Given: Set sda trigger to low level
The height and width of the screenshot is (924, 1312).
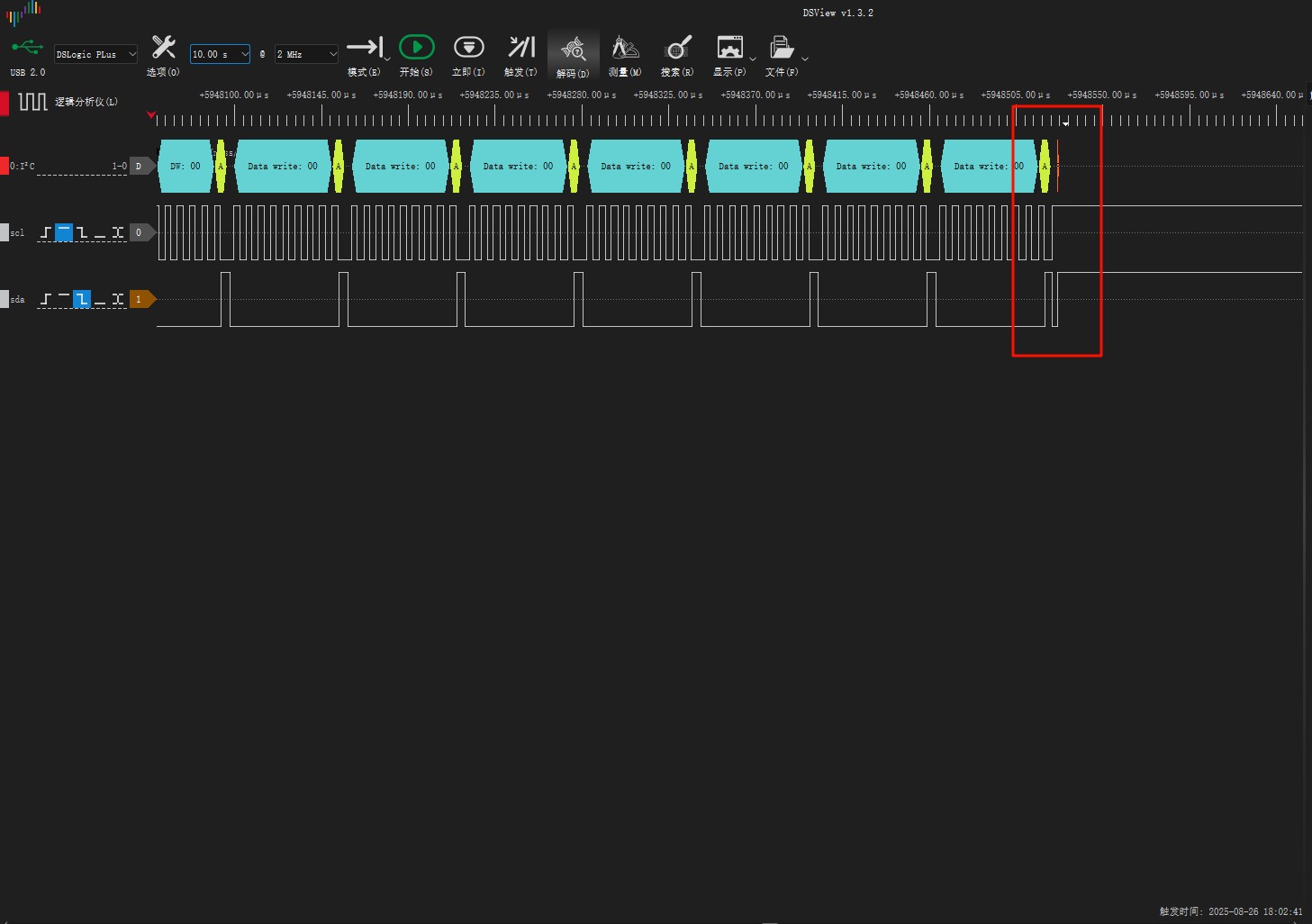Looking at the screenshot, I should 100,299.
